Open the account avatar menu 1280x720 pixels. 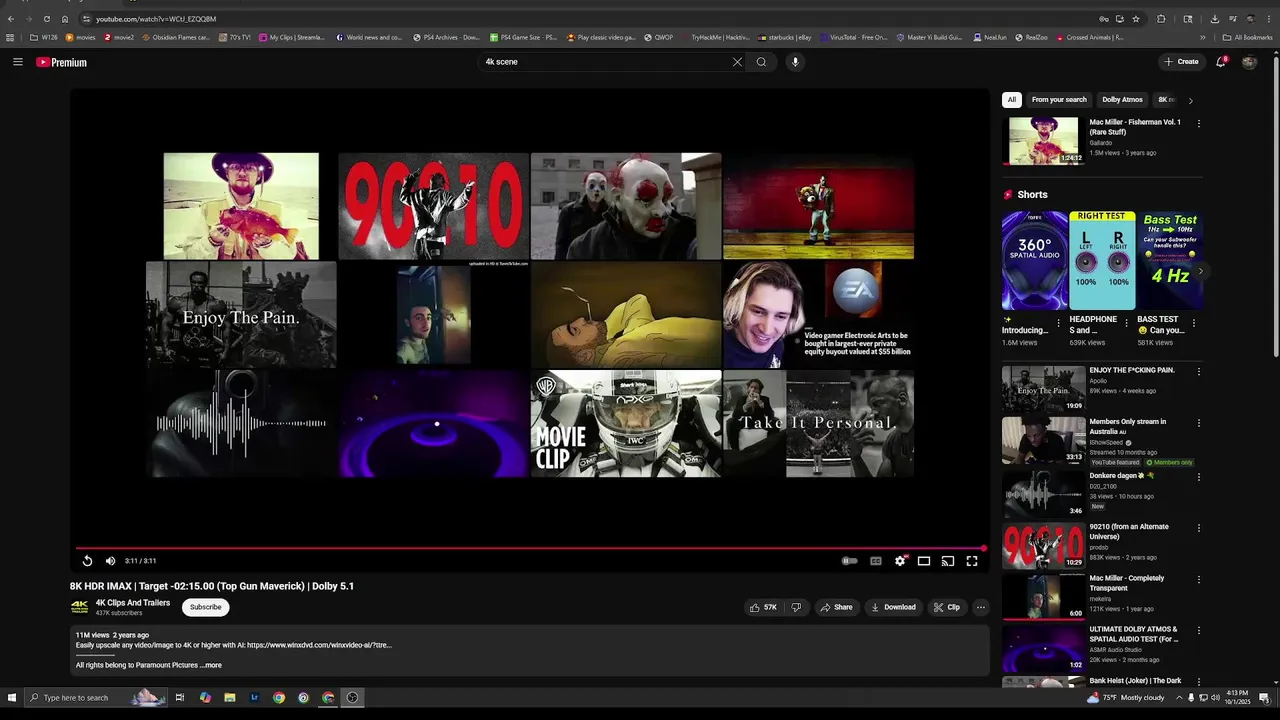1249,62
